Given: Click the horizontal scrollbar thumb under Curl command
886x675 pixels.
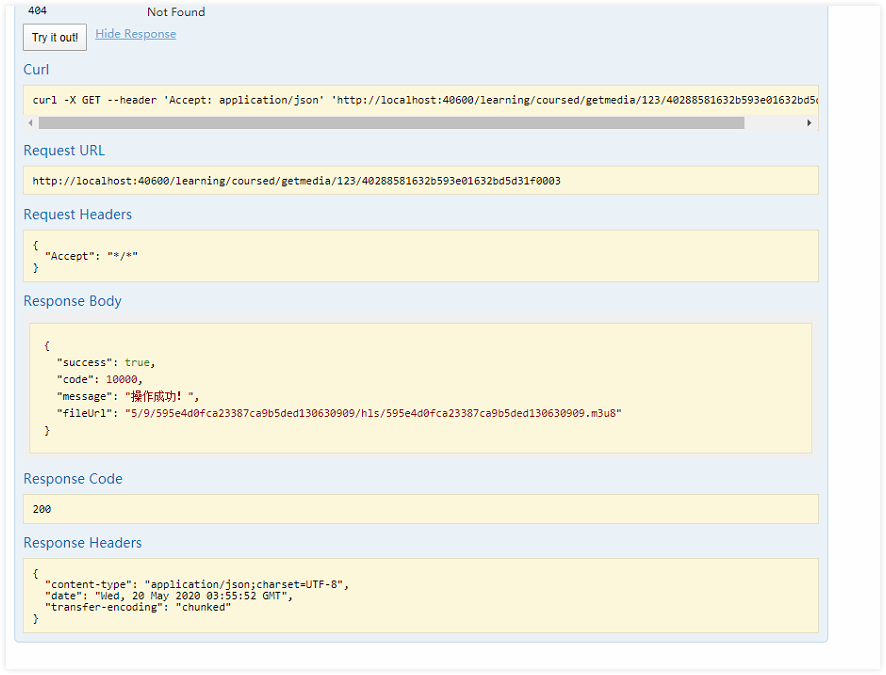Looking at the screenshot, I should point(391,123).
